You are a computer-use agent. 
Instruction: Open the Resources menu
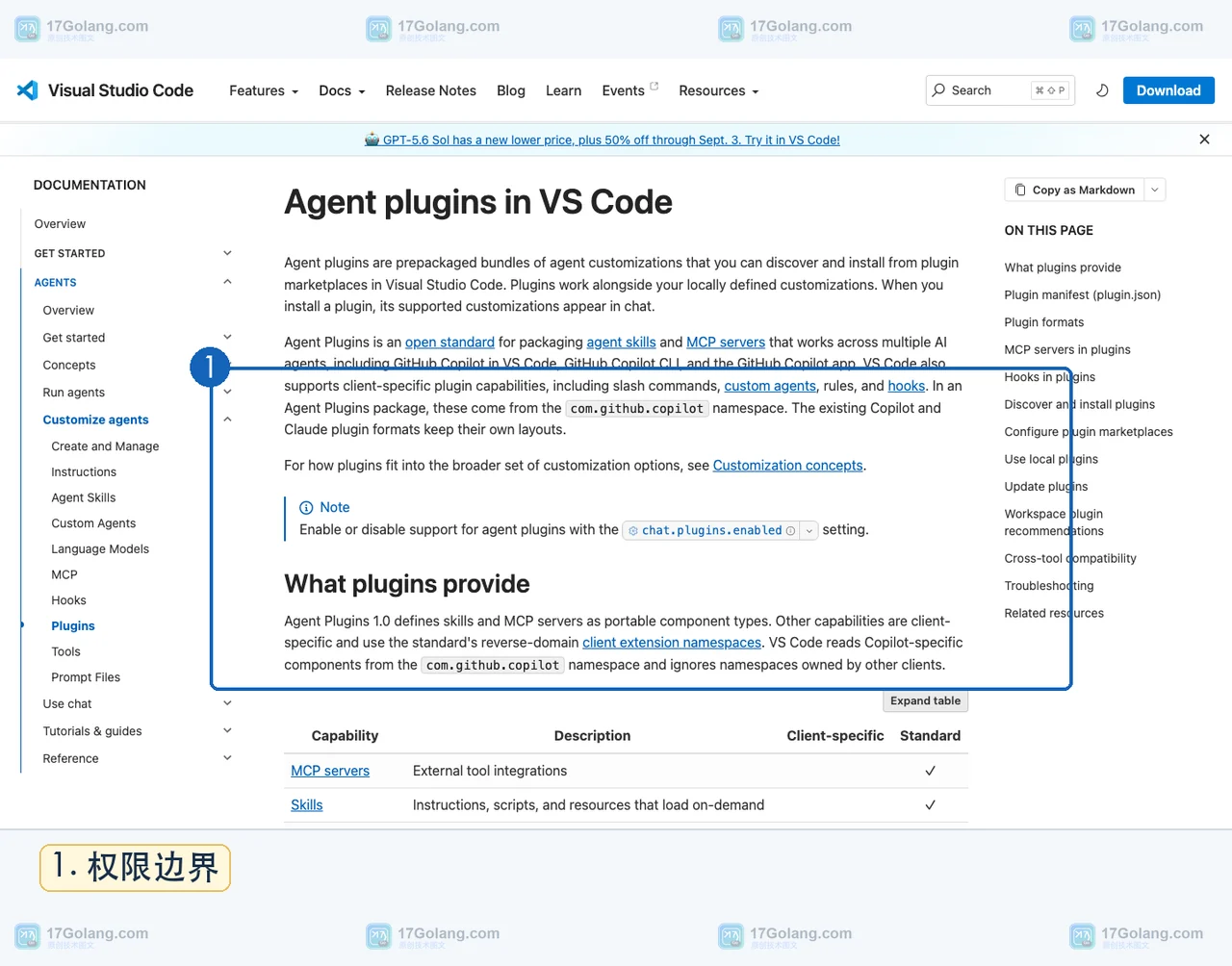pyautogui.click(x=719, y=90)
